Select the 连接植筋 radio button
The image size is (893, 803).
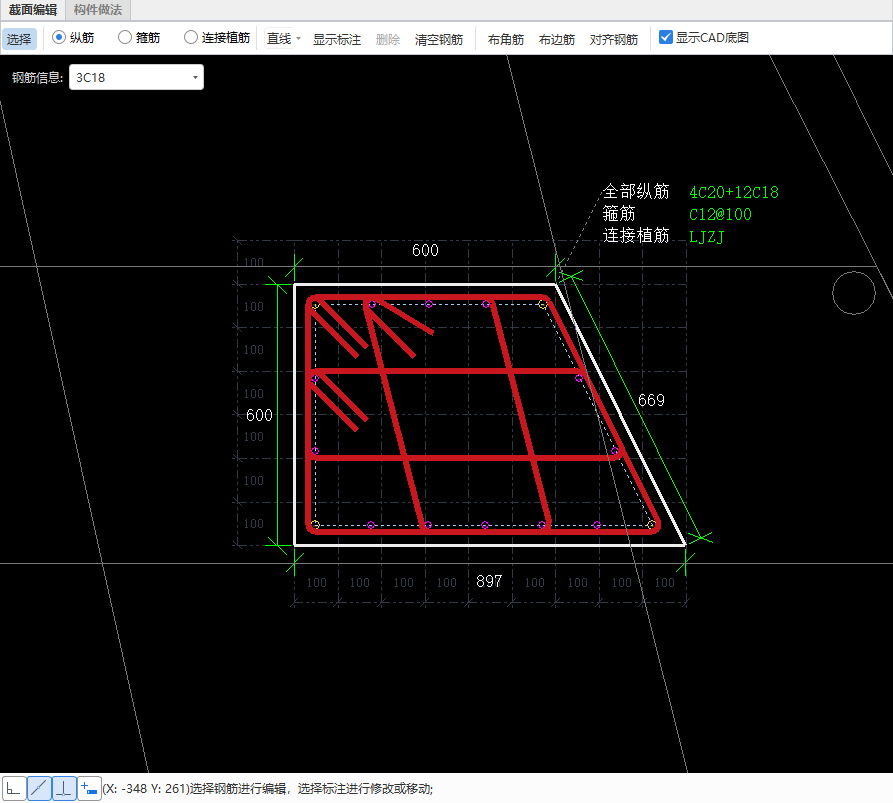pyautogui.click(x=191, y=38)
